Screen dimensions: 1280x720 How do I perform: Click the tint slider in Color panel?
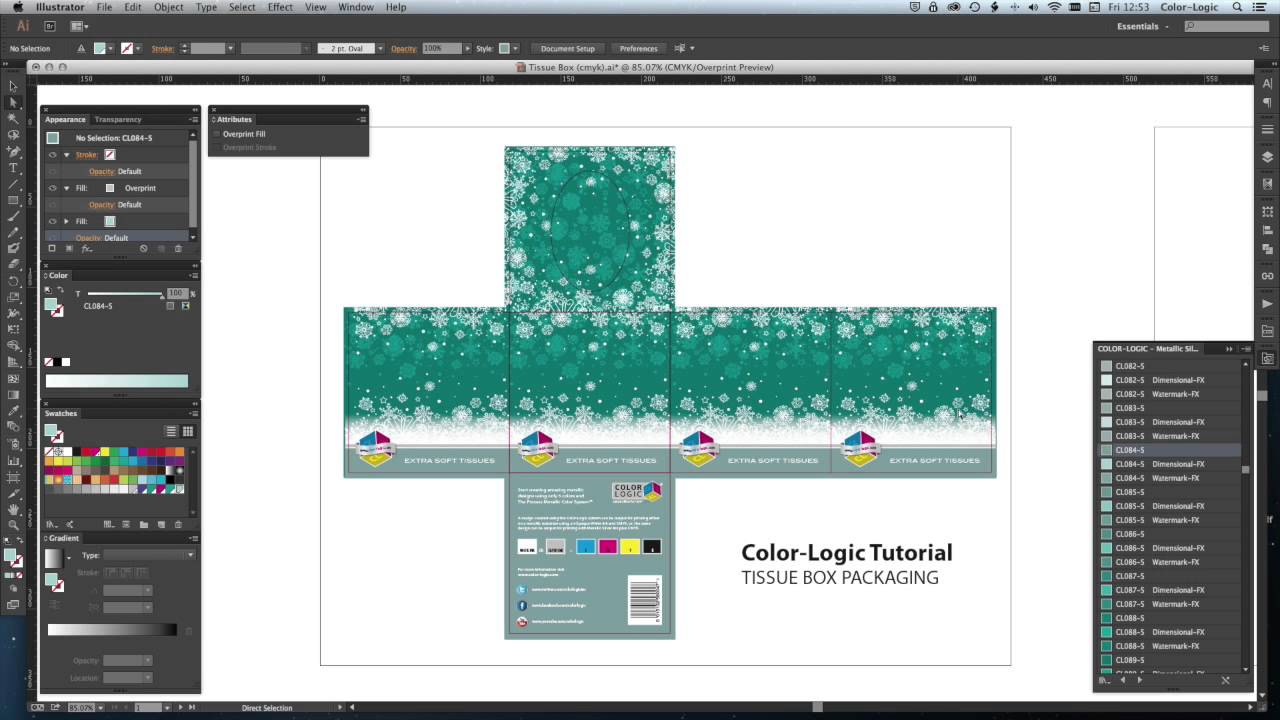click(x=124, y=294)
